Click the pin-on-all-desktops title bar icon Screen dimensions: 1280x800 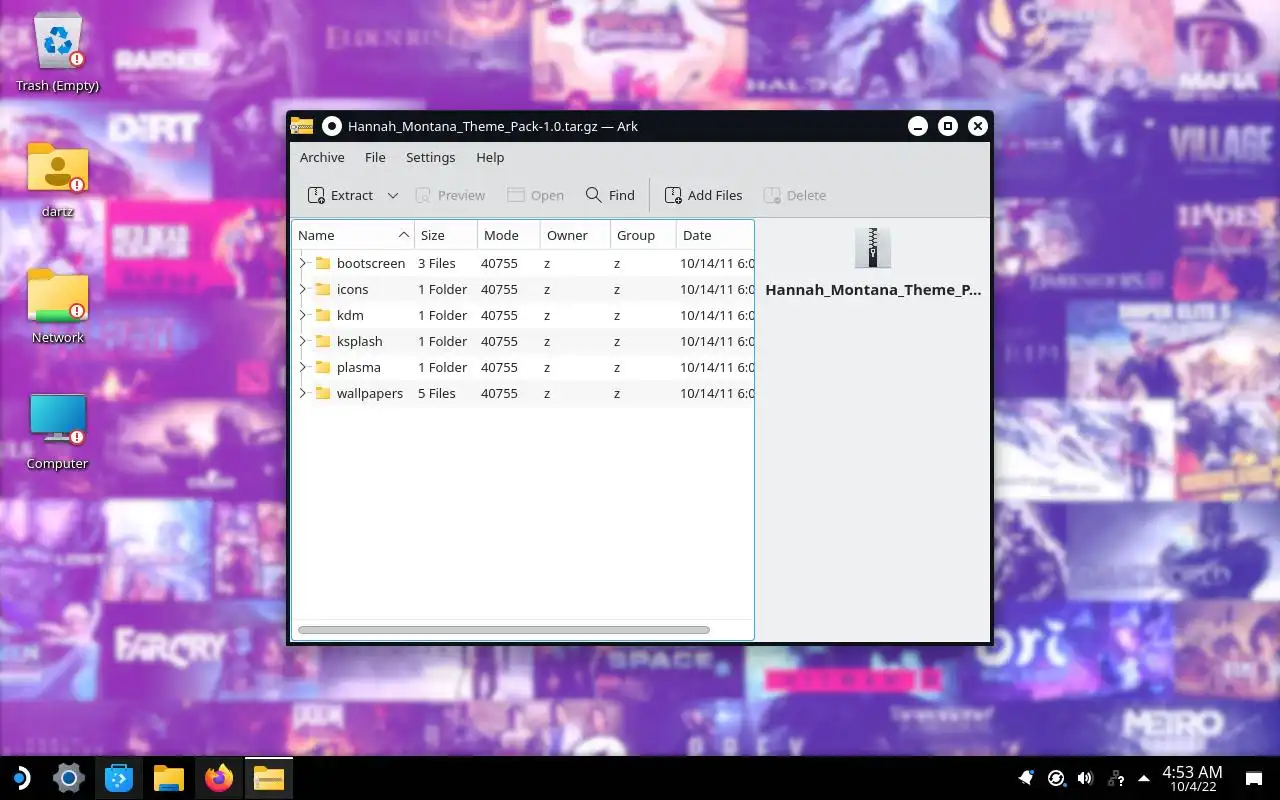[332, 126]
